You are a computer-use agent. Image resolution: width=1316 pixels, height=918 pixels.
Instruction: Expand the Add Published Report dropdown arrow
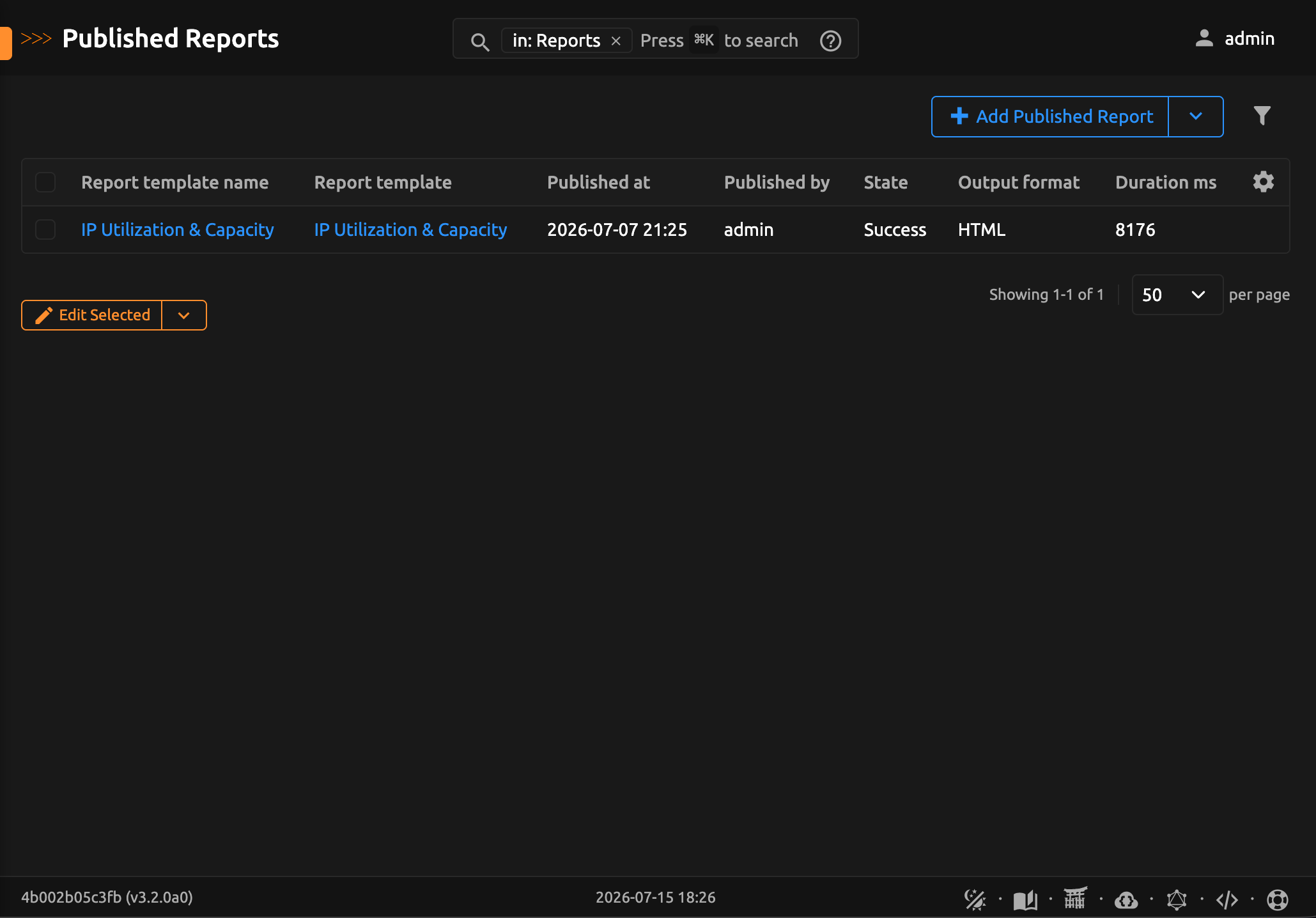pos(1196,116)
